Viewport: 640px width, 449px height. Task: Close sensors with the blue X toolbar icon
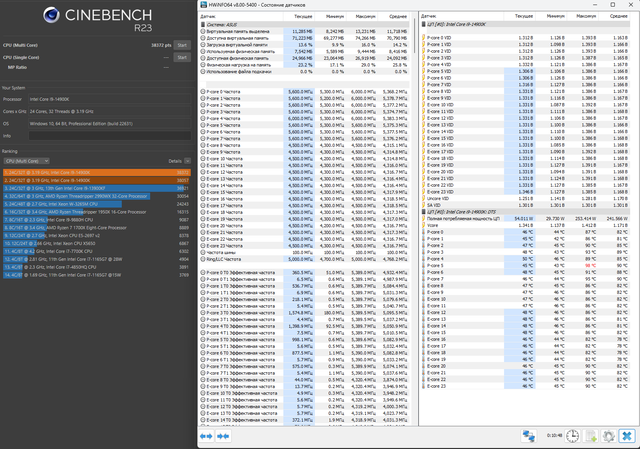[627, 436]
